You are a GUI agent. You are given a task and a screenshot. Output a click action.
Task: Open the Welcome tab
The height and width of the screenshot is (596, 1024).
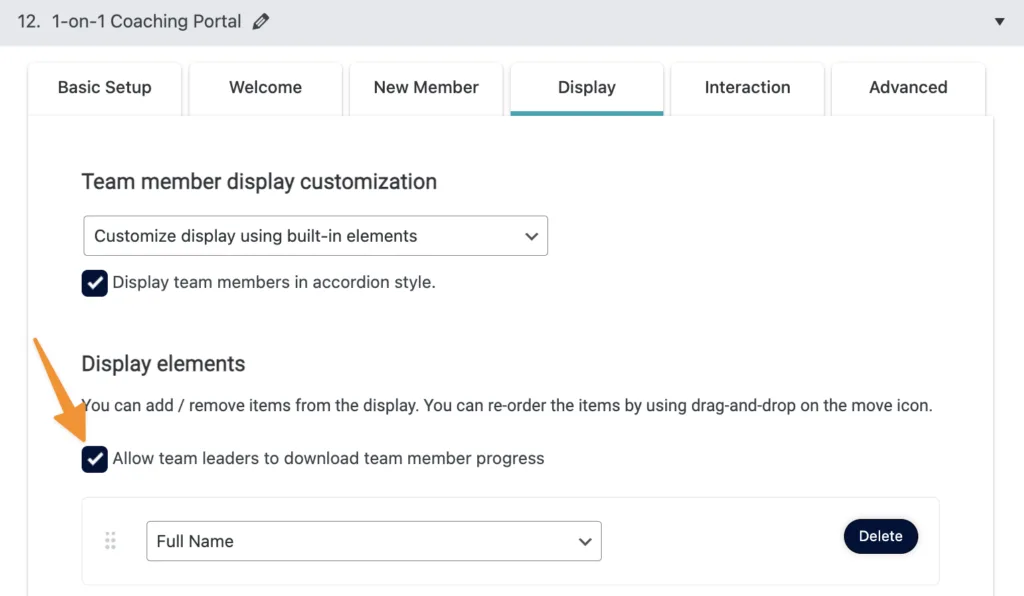coord(265,88)
